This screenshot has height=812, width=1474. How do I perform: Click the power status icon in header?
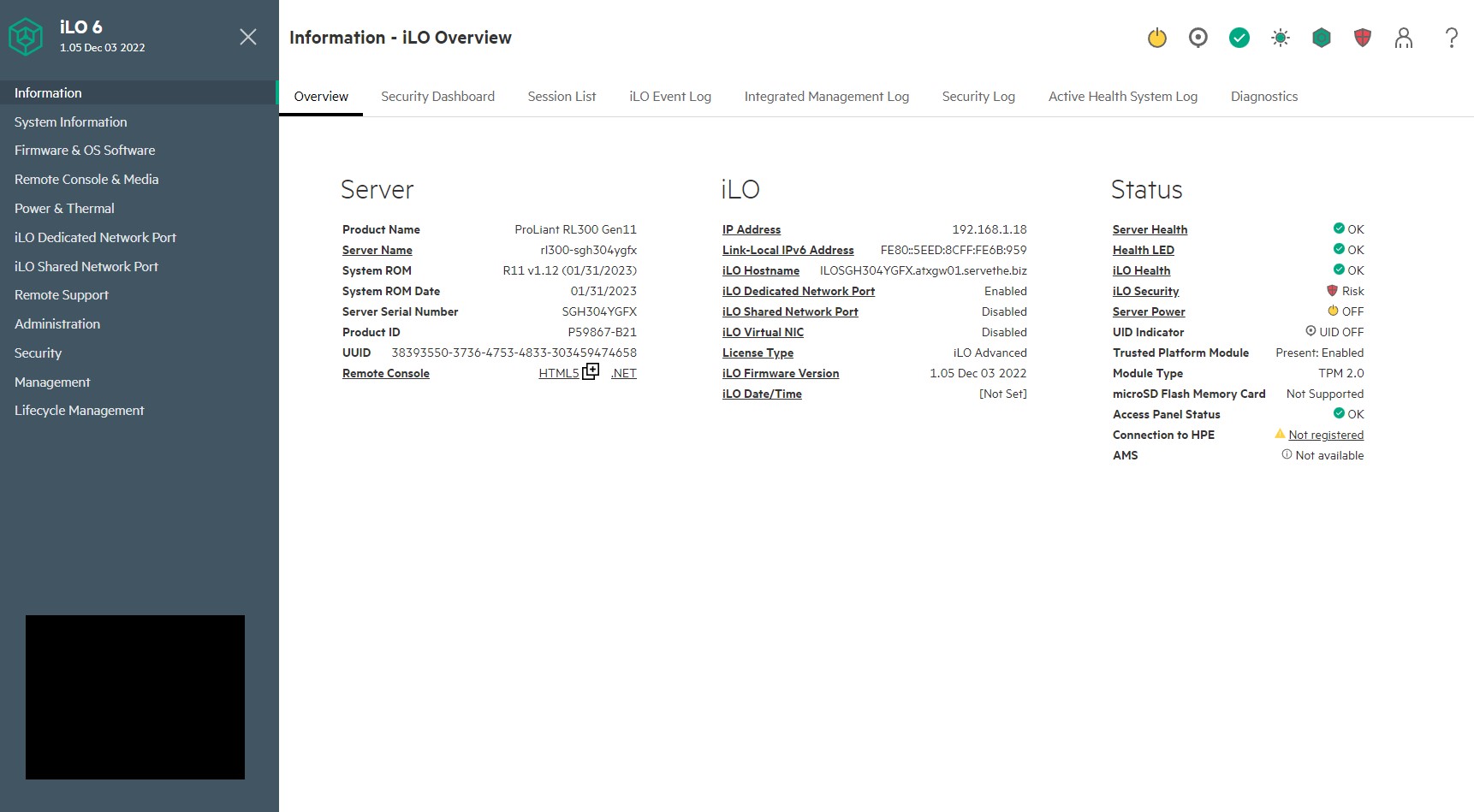(x=1157, y=38)
